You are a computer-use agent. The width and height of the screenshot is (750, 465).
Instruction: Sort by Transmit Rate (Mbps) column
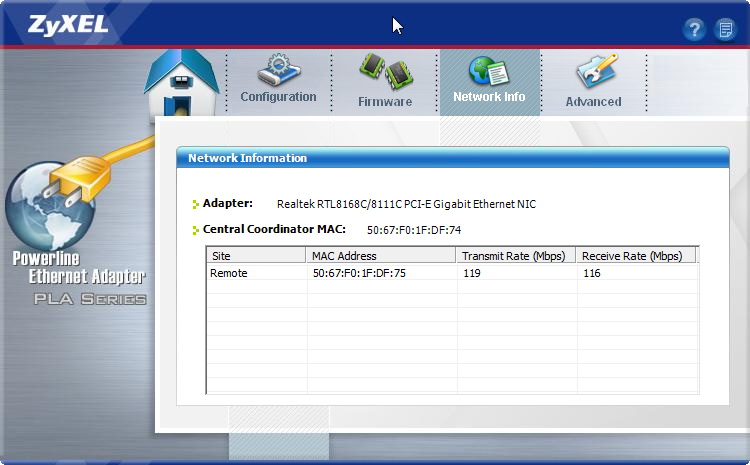click(x=515, y=256)
